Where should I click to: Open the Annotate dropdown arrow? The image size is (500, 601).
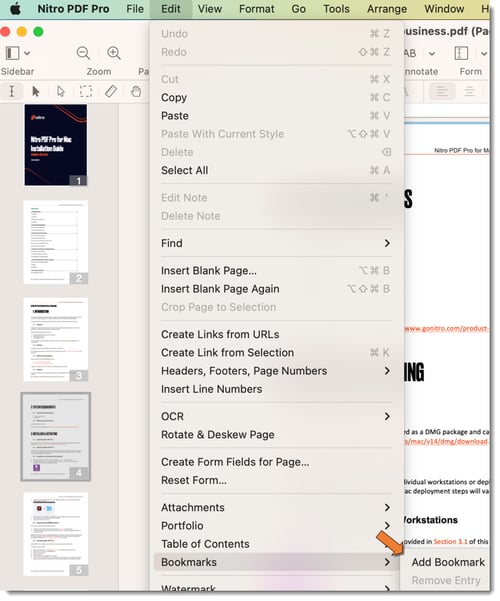tap(432, 54)
